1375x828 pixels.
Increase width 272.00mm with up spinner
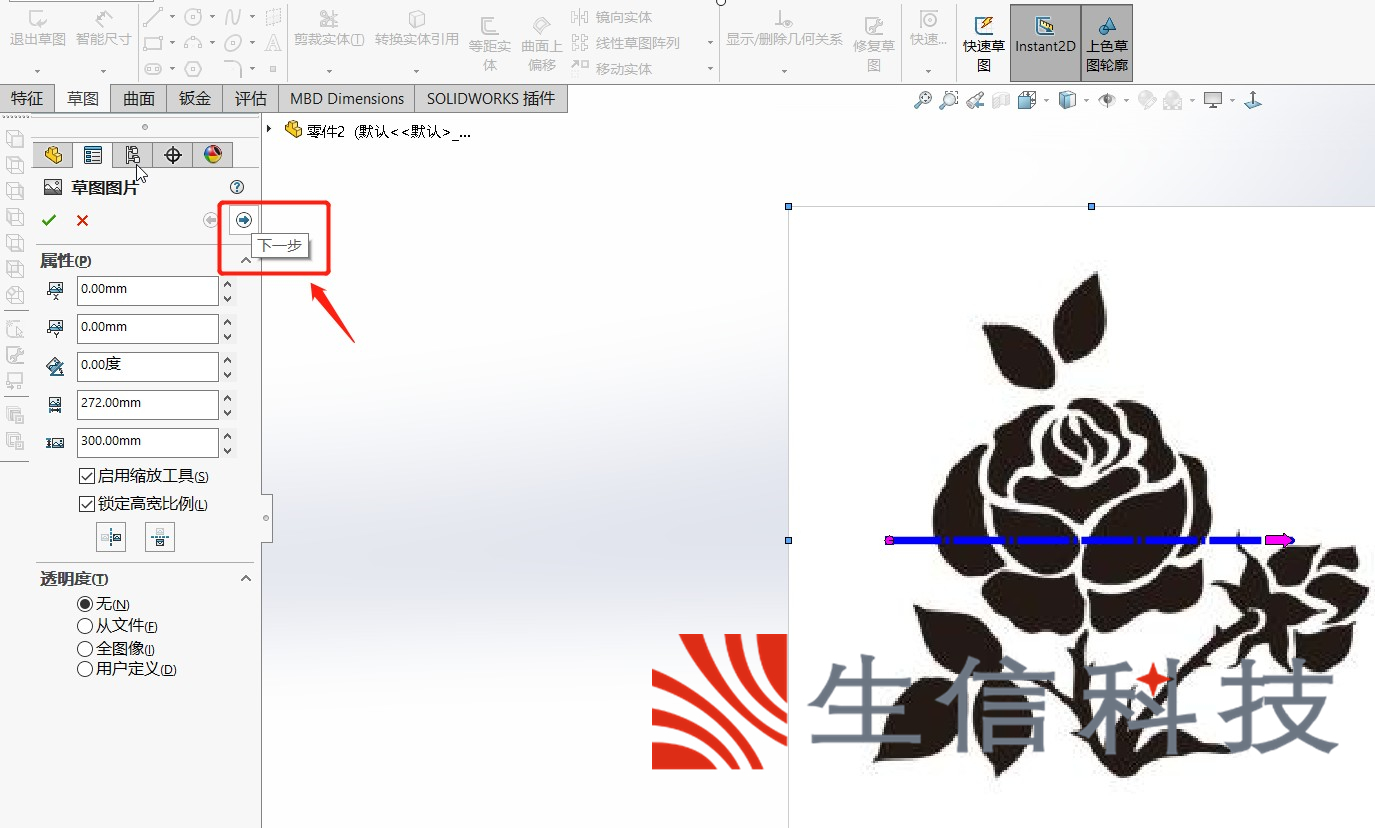(x=228, y=398)
